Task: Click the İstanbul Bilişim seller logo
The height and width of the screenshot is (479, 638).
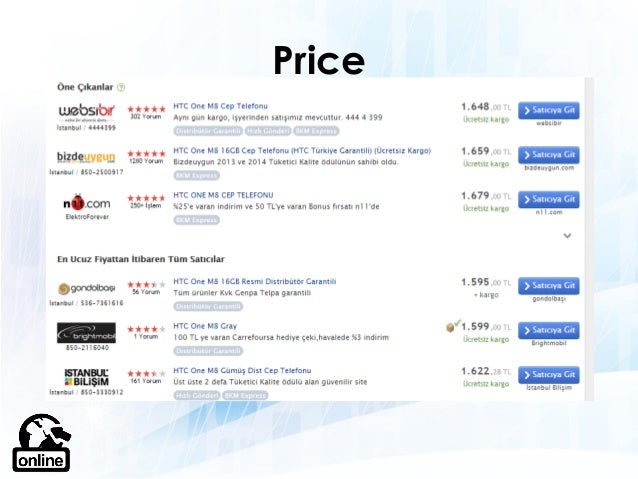Action: pos(86,377)
